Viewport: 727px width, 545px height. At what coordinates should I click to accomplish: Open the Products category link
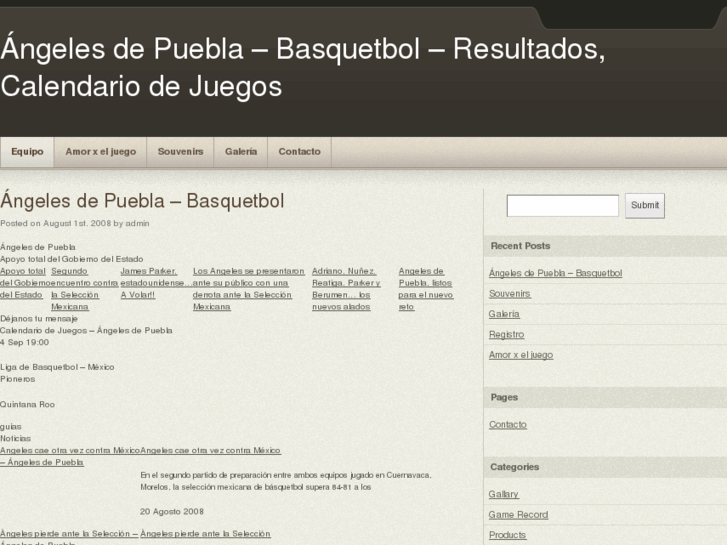507,535
